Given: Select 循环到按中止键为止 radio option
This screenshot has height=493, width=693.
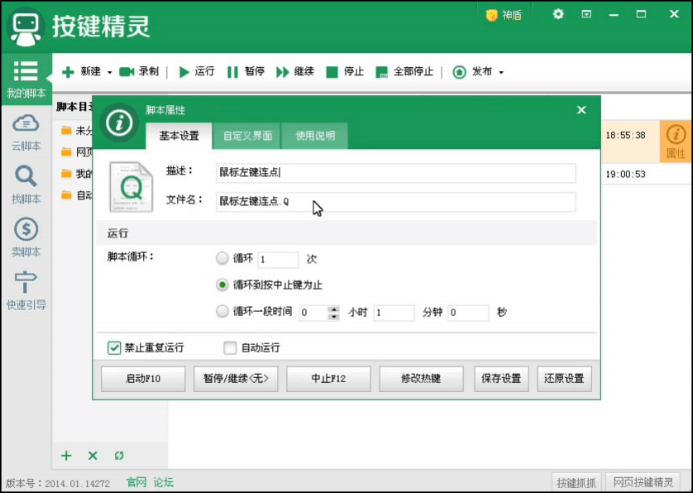Looking at the screenshot, I should tap(222, 285).
